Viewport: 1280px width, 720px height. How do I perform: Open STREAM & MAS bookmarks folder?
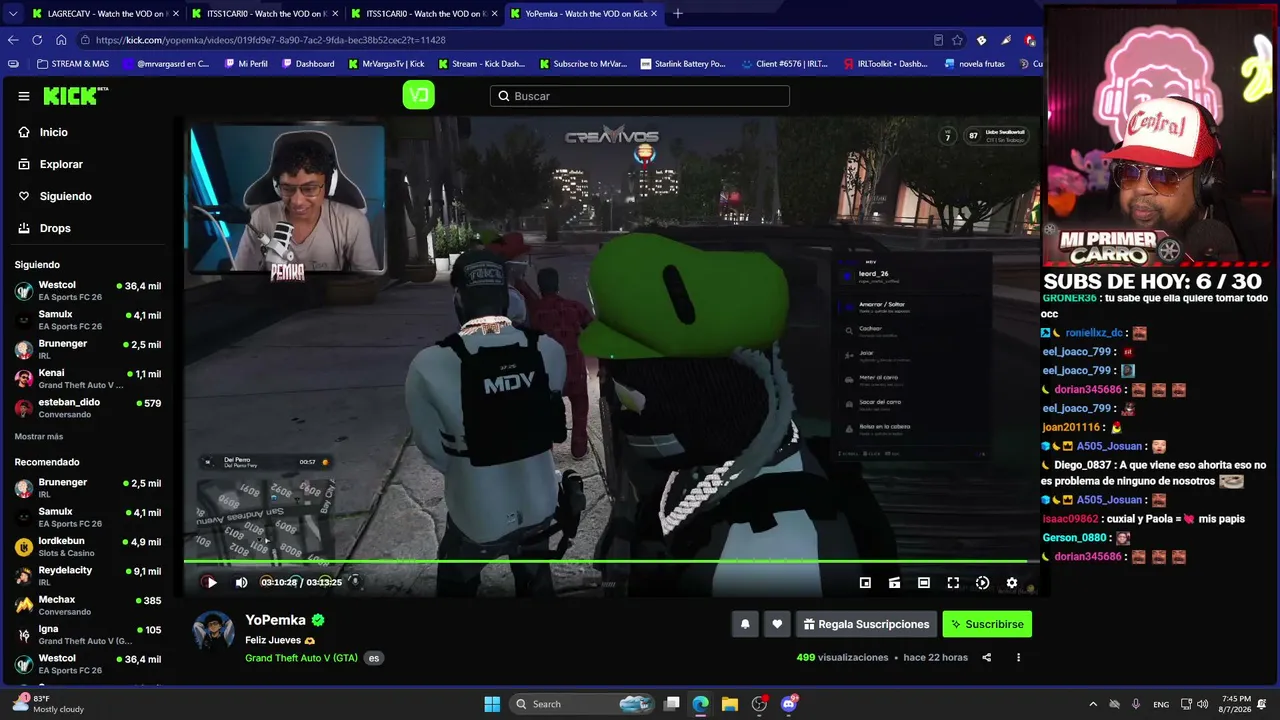(73, 64)
